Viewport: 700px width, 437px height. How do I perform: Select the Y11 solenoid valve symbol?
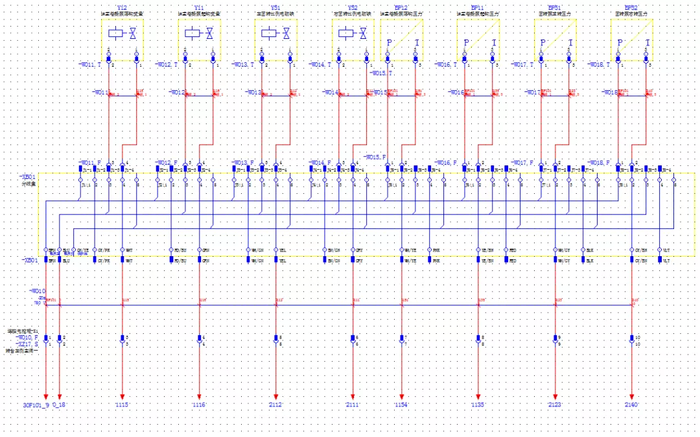point(199,35)
